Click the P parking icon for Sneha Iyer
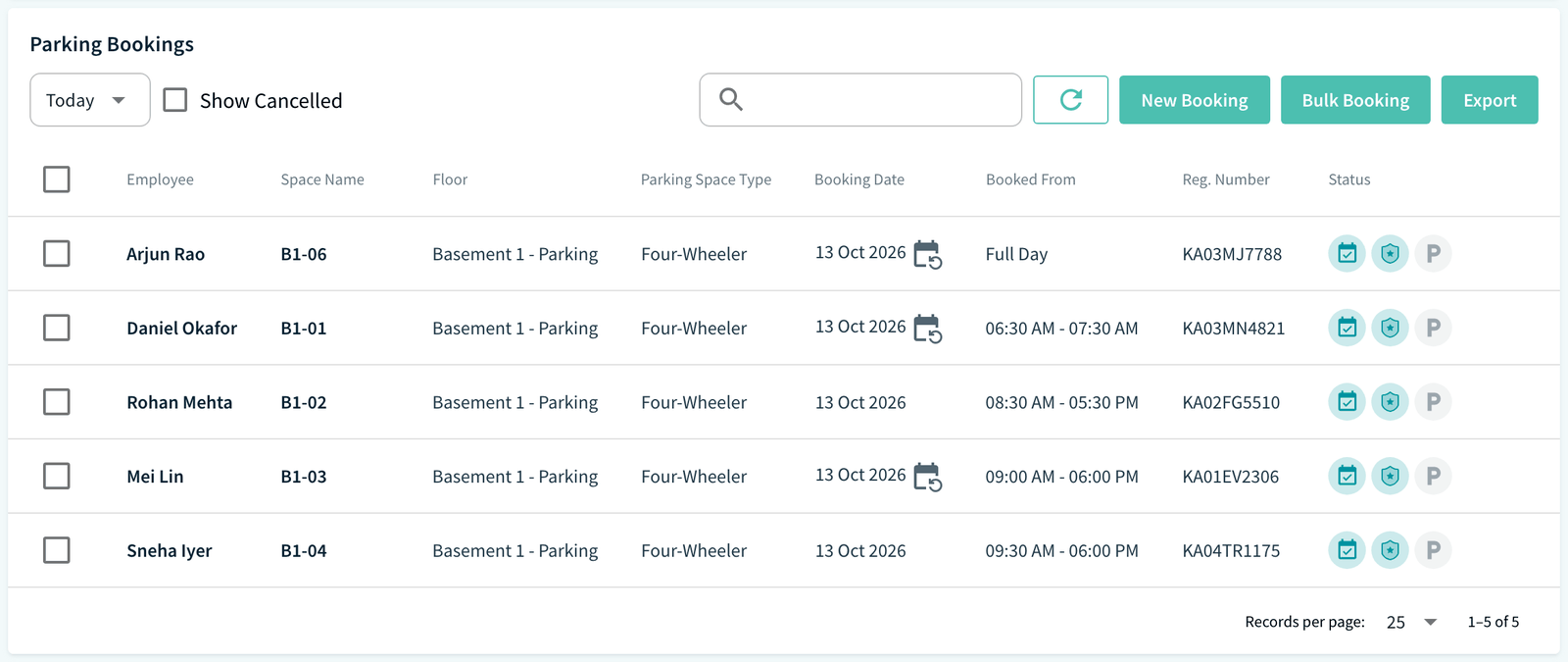1568x662 pixels. [1433, 550]
